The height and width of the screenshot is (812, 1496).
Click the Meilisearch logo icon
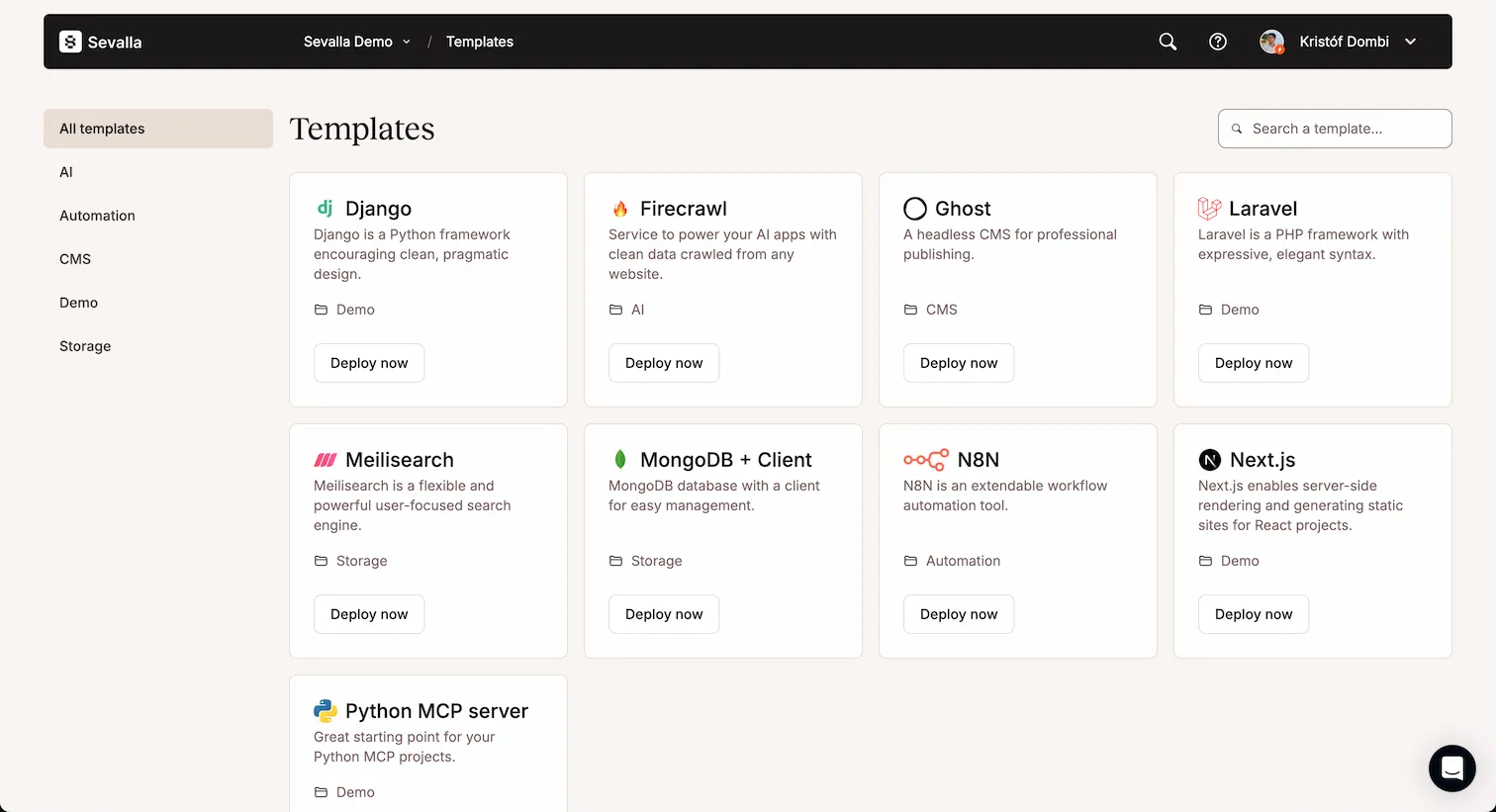click(326, 460)
